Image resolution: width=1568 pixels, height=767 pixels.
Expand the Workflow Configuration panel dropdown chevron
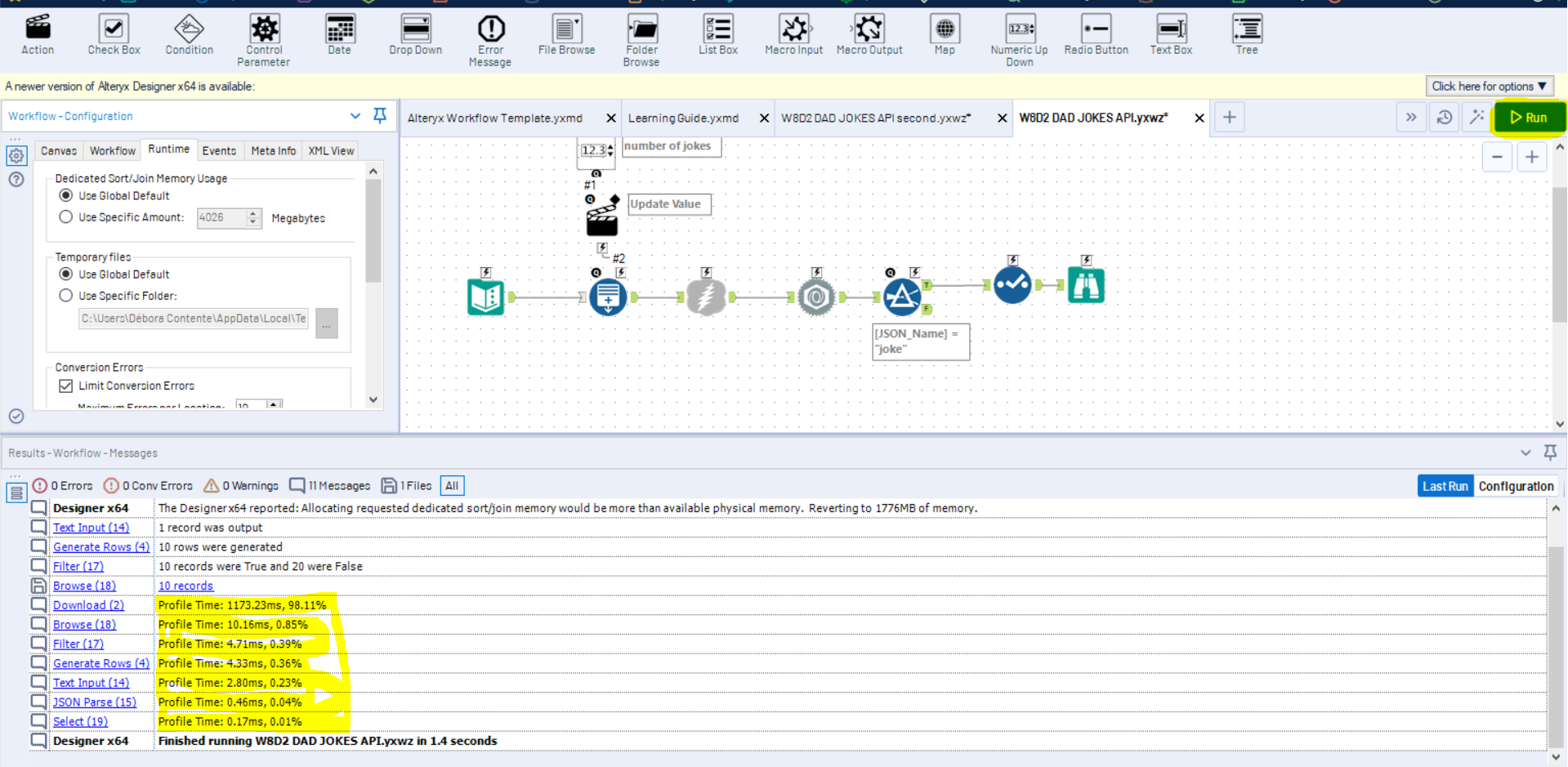pyautogui.click(x=355, y=116)
